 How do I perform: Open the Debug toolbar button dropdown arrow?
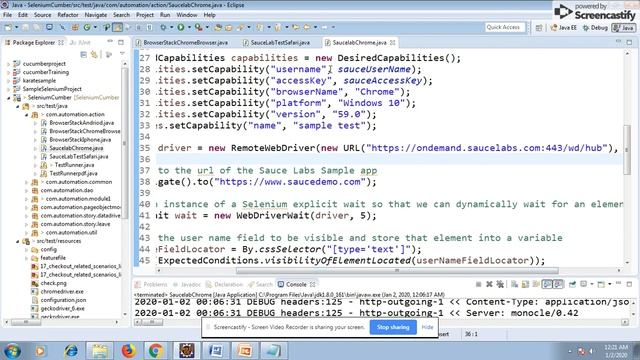coord(171,27)
